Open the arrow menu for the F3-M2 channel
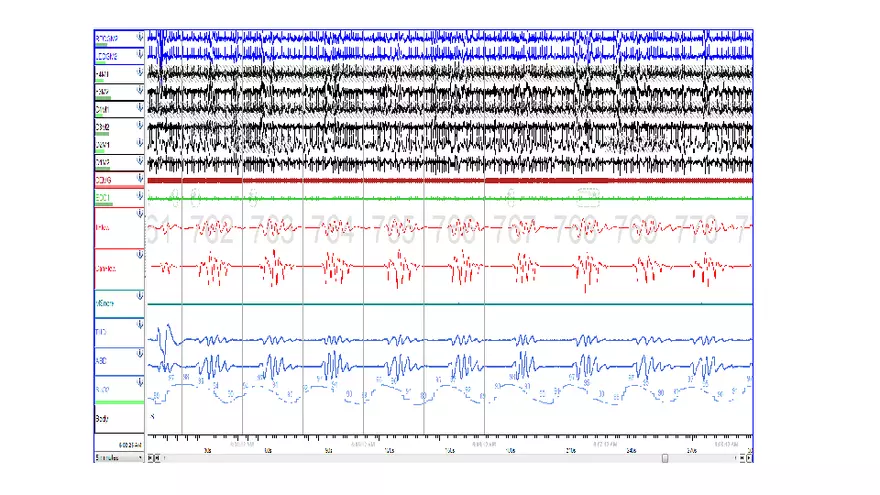Viewport: 880px width, 495px height. [140, 90]
